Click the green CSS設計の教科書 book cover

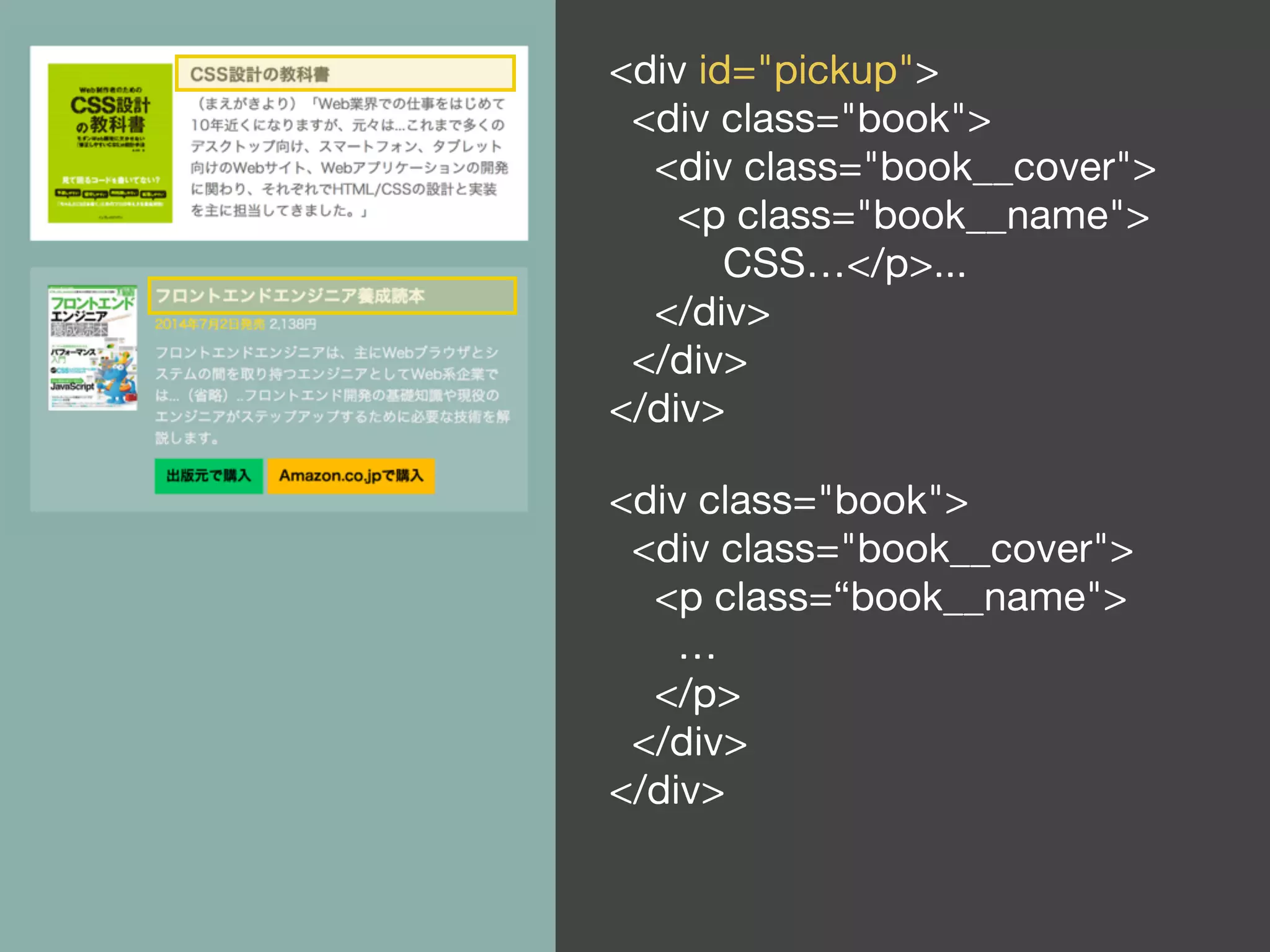pos(110,143)
